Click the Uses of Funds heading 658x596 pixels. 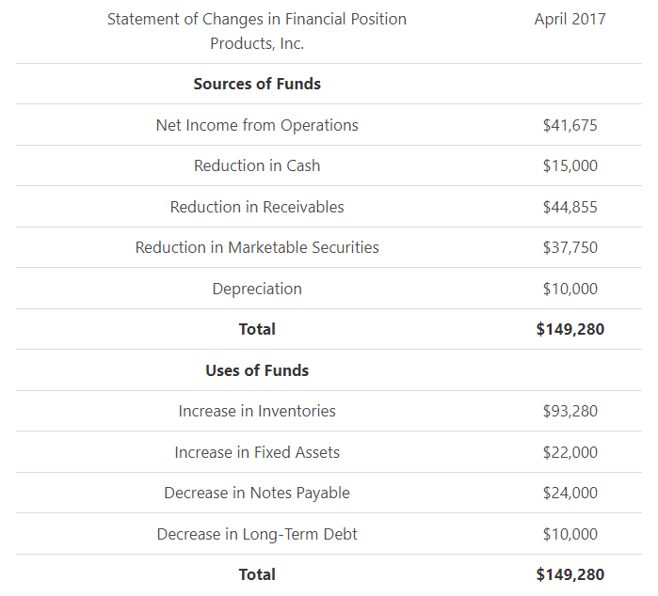pos(257,370)
